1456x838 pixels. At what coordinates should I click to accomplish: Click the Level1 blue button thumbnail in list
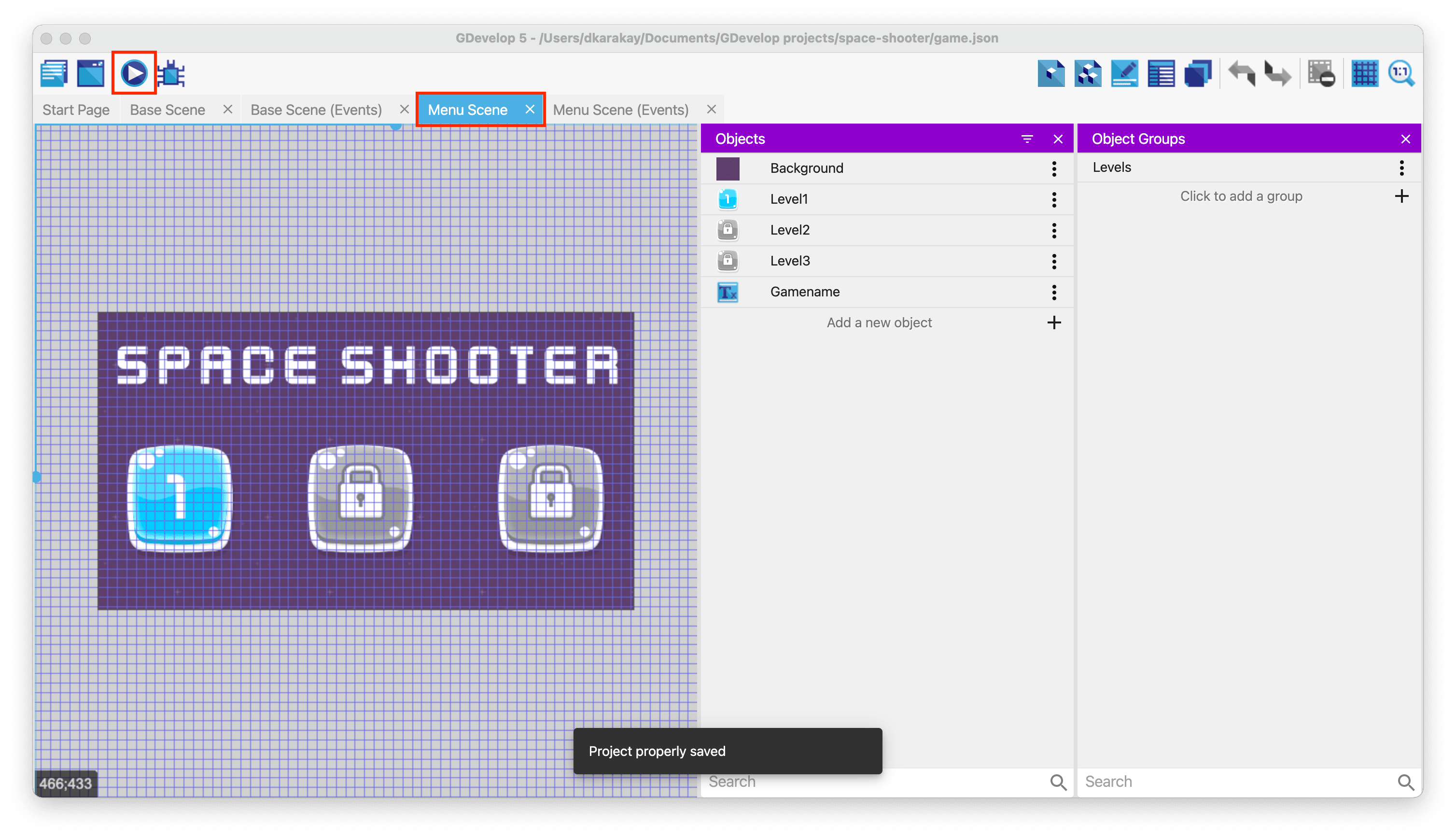[728, 199]
